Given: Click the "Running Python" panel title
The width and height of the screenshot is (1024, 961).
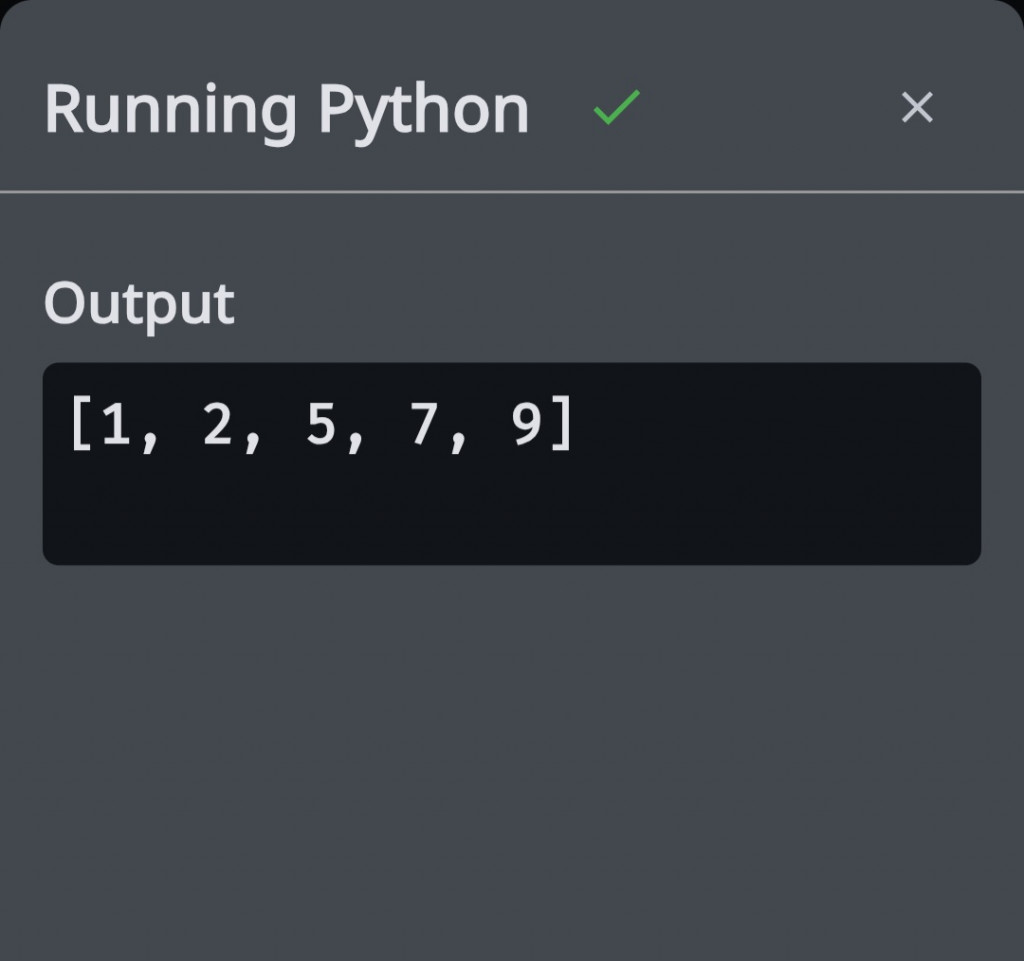Looking at the screenshot, I should [x=286, y=110].
